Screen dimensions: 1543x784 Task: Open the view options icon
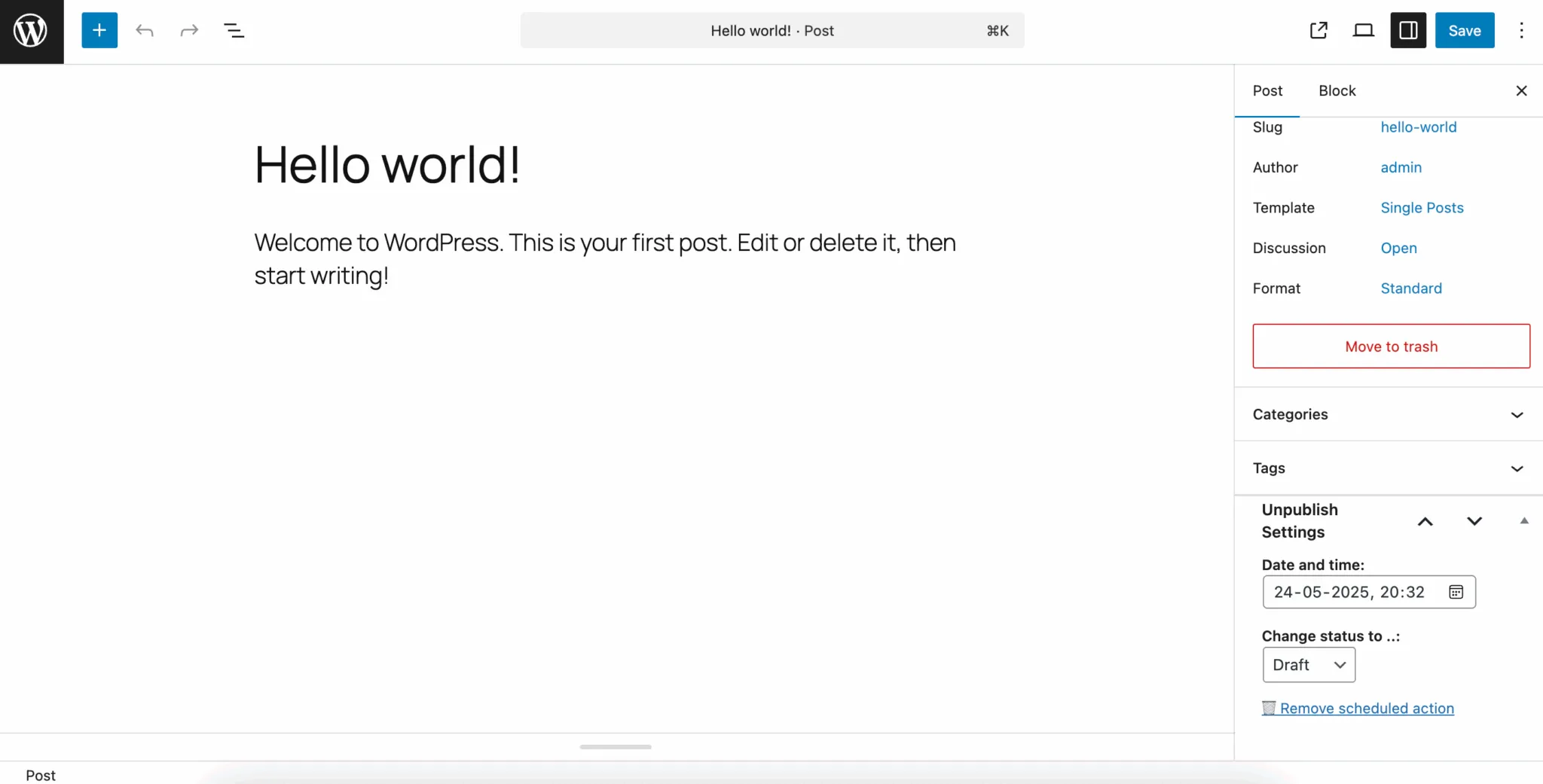coord(1364,30)
